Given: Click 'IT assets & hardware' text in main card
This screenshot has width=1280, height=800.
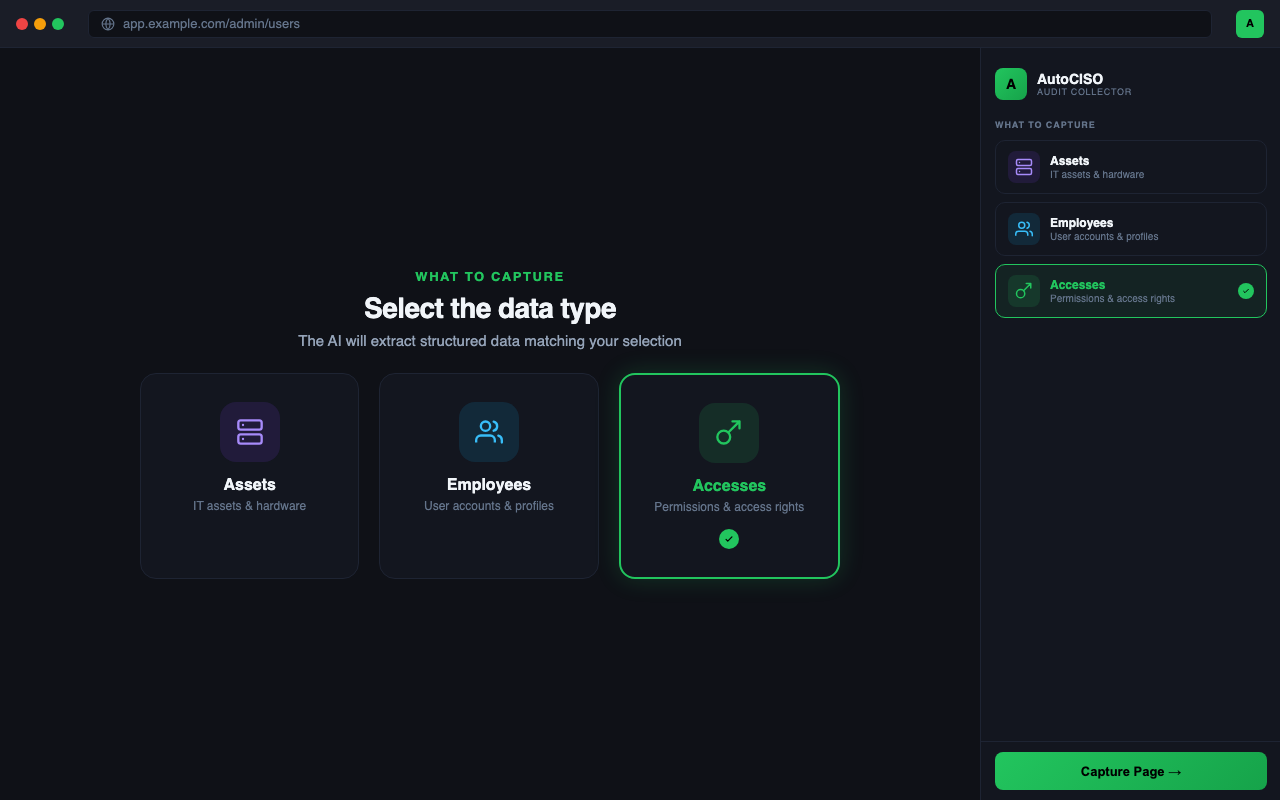Looking at the screenshot, I should click(x=250, y=506).
